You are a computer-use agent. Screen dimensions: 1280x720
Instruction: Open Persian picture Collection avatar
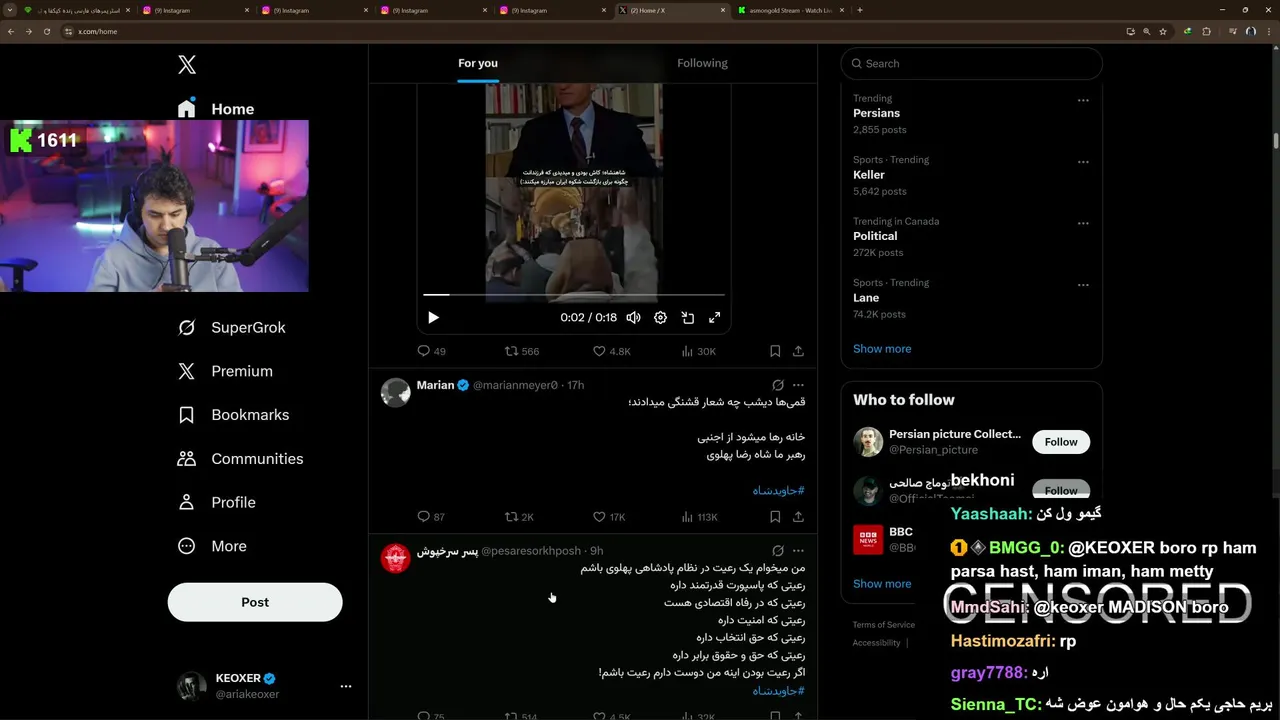tap(868, 442)
